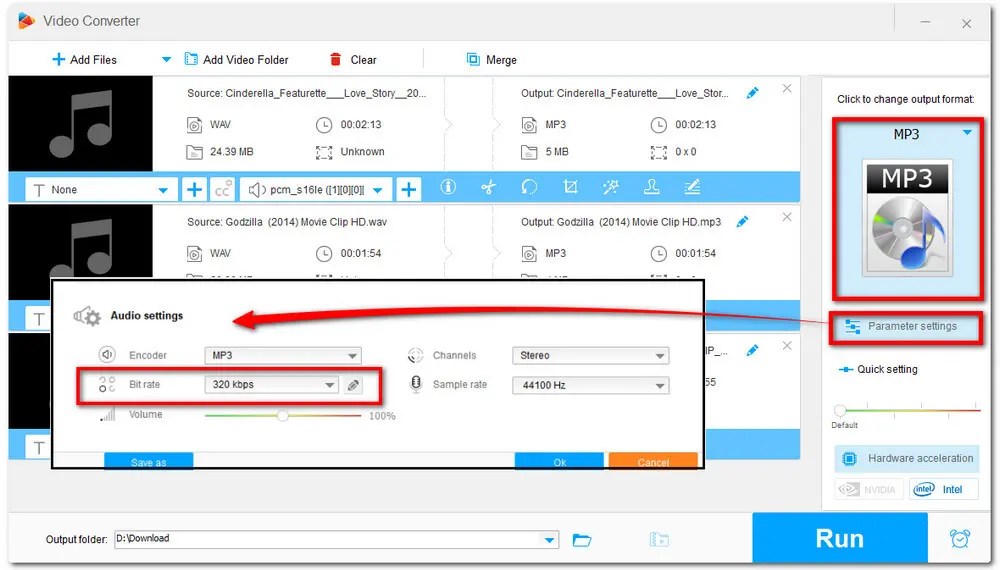This screenshot has width=1000, height=570.
Task: Click the Audio settings speaker gear icon
Action: 87,316
